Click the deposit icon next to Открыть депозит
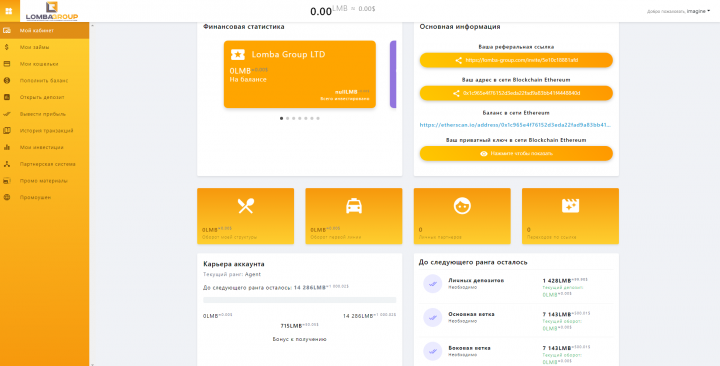 tap(7, 97)
